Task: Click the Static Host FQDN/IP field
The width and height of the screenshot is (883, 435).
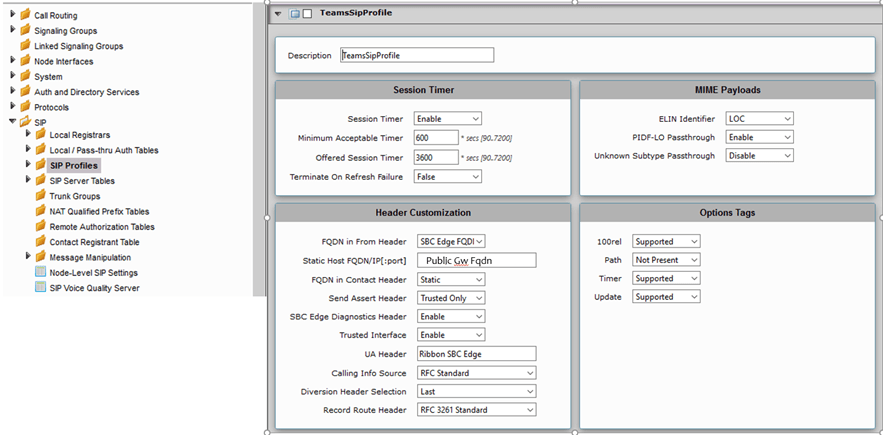Action: (x=476, y=260)
